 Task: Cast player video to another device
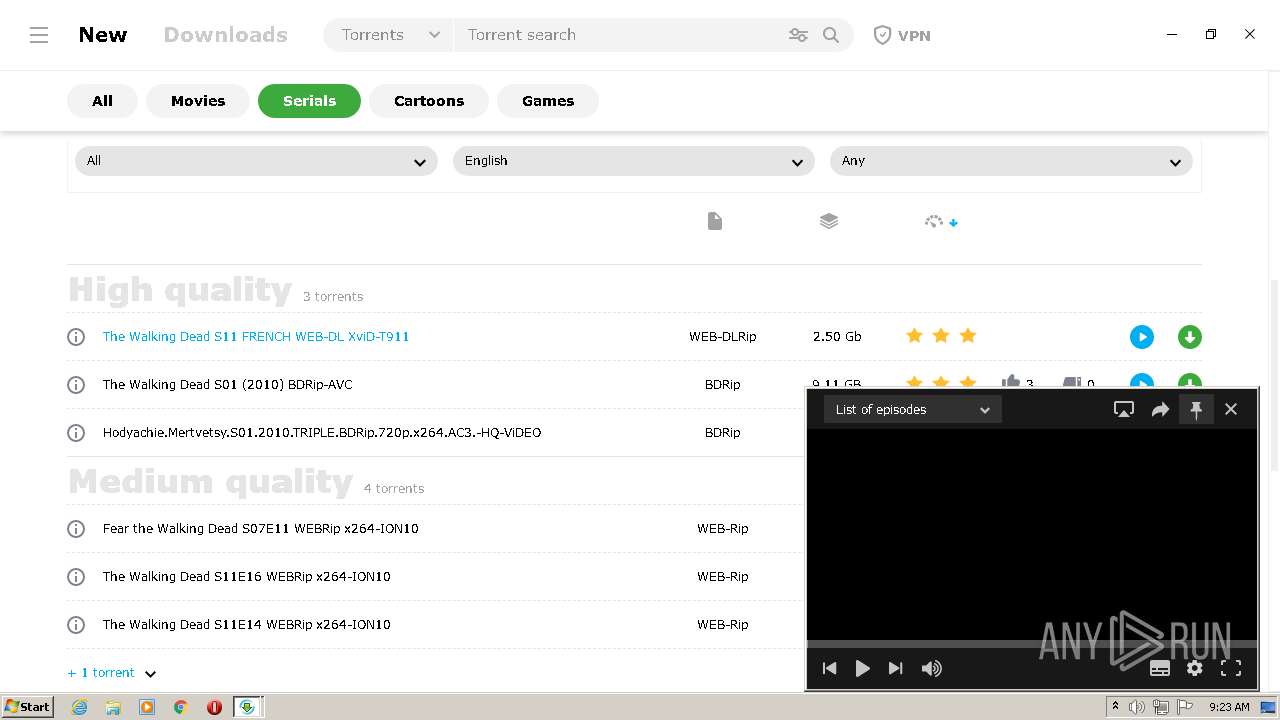(1124, 409)
